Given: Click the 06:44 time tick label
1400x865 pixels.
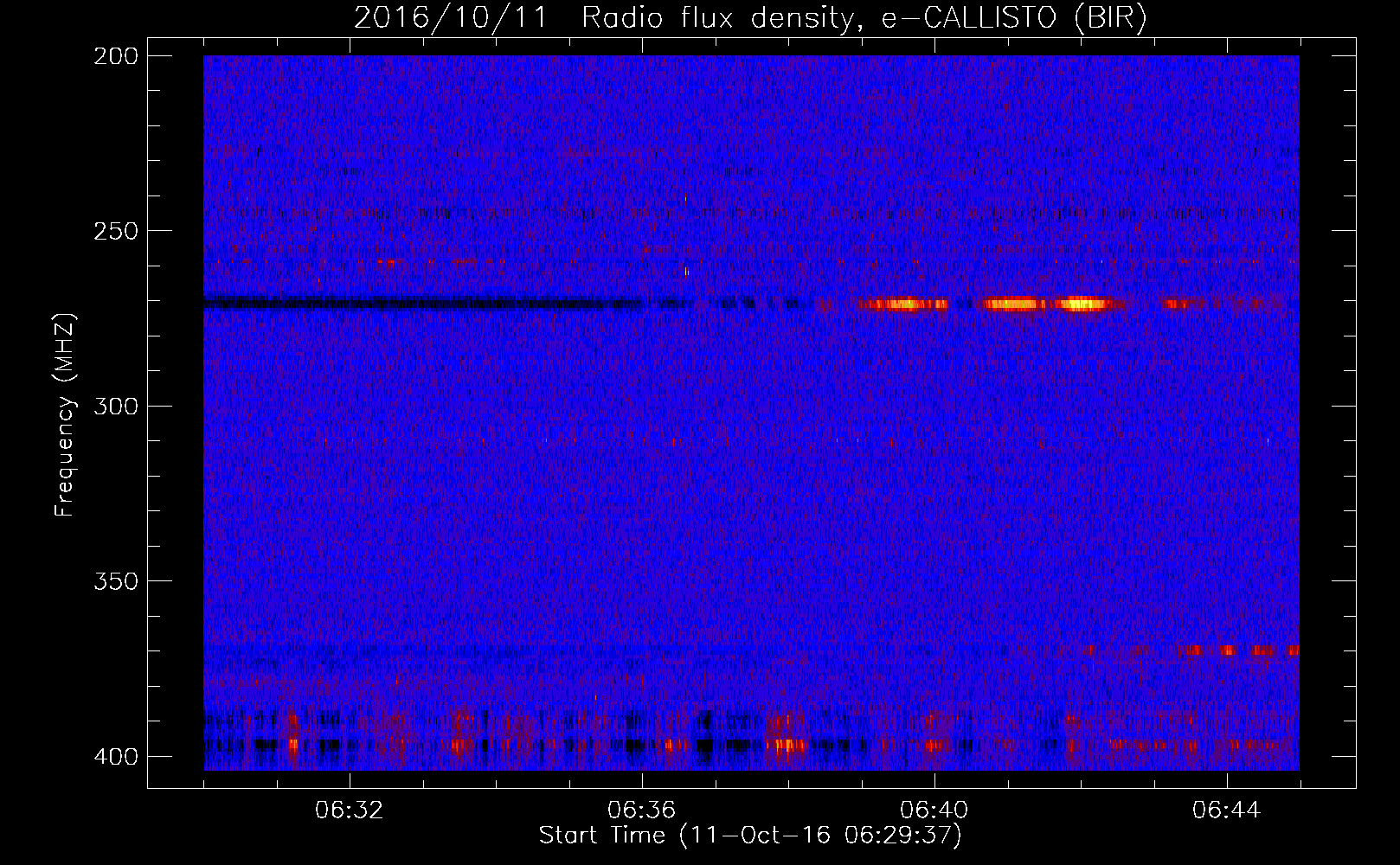Looking at the screenshot, I should click(1227, 811).
